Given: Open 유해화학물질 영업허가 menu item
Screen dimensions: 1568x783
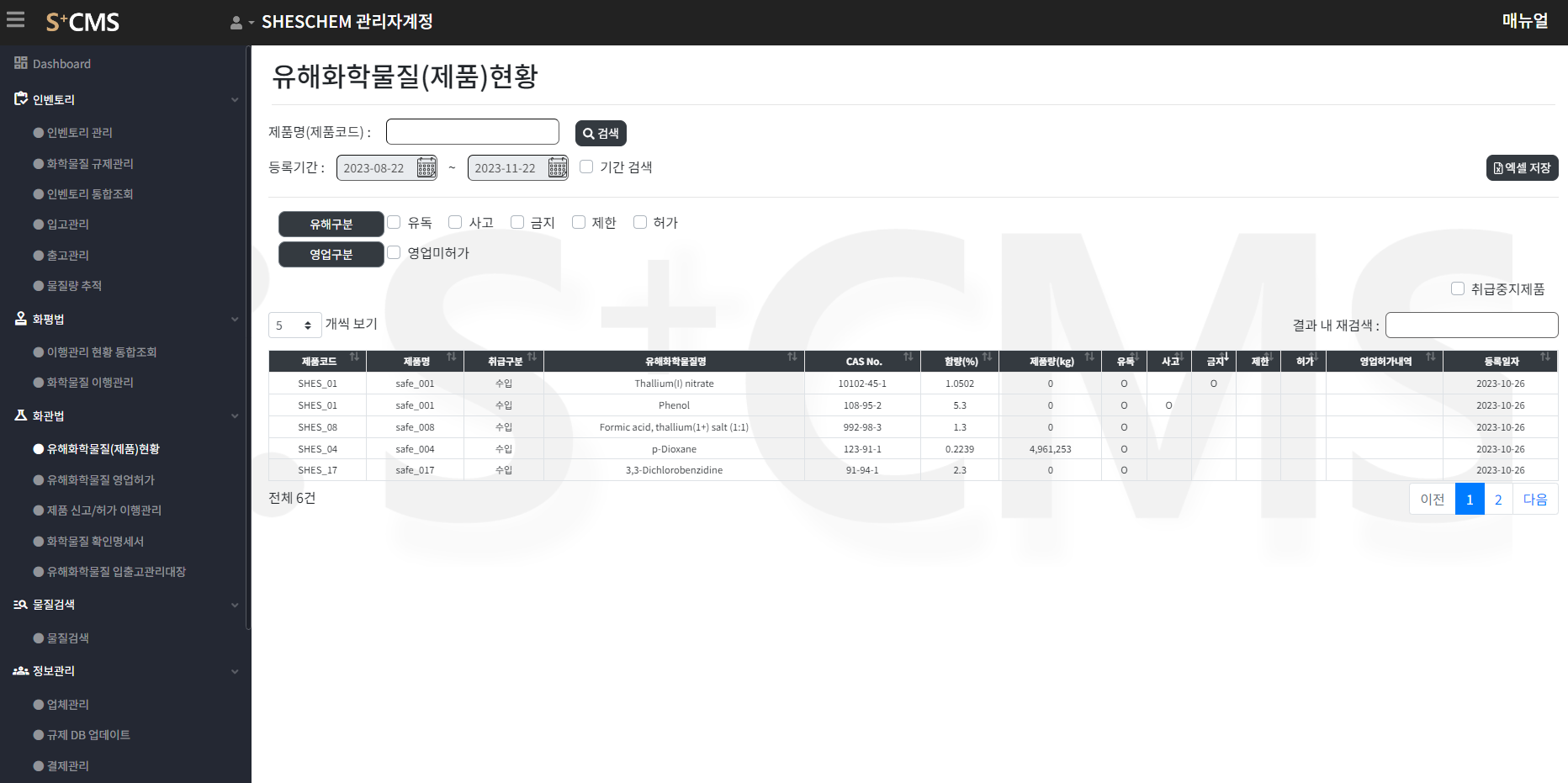Looking at the screenshot, I should tap(100, 479).
